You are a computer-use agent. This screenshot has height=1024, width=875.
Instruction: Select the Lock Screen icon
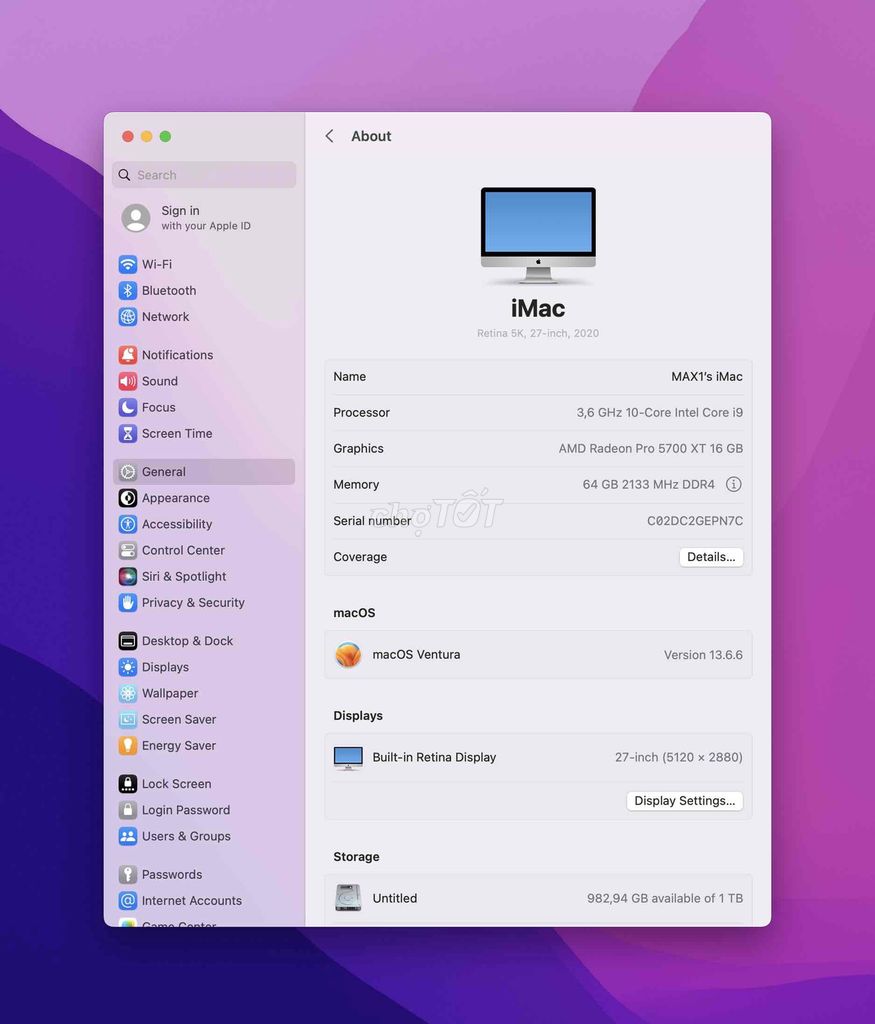pos(128,784)
